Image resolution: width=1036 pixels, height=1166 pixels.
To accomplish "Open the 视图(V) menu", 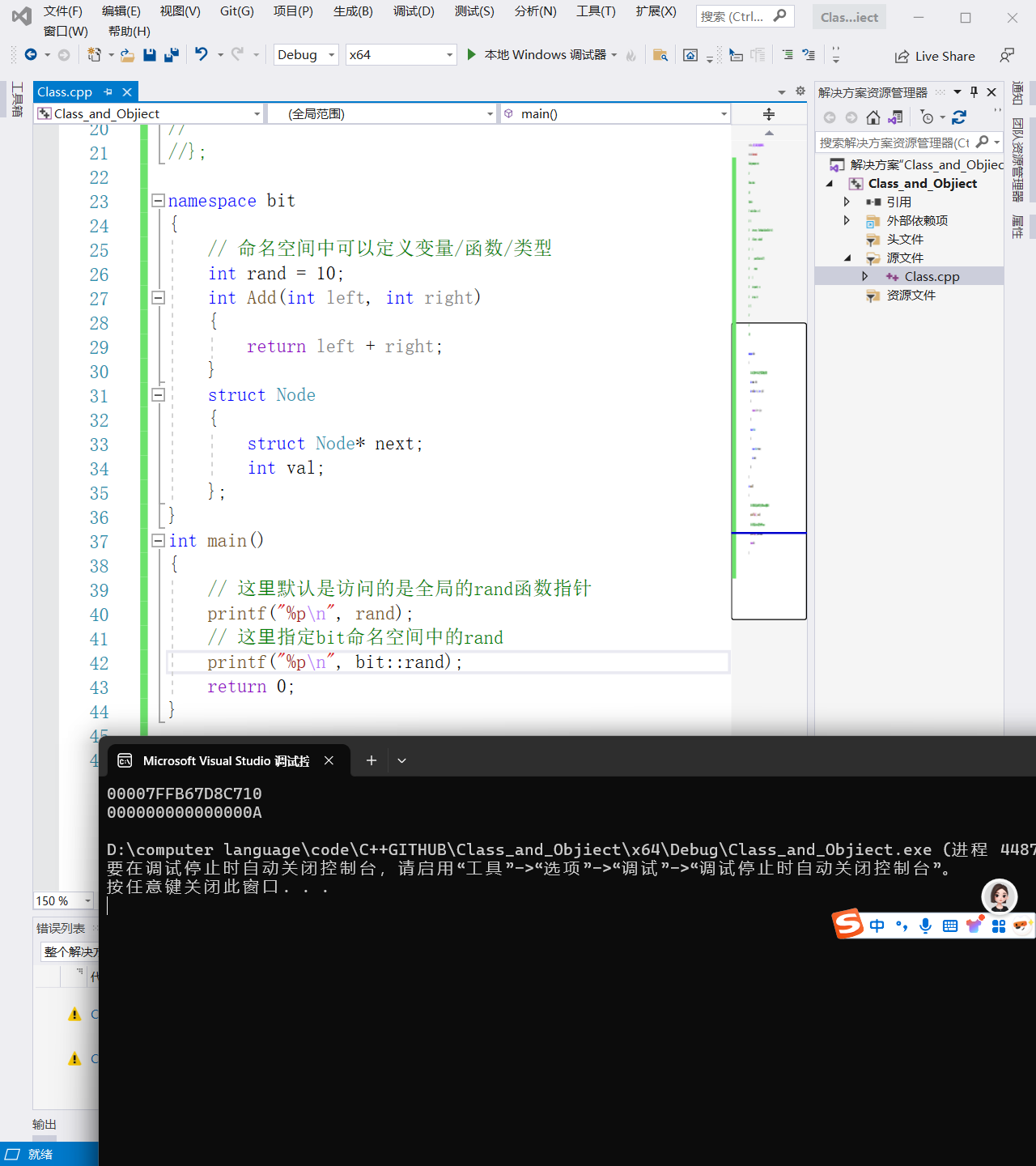I will tap(180, 11).
